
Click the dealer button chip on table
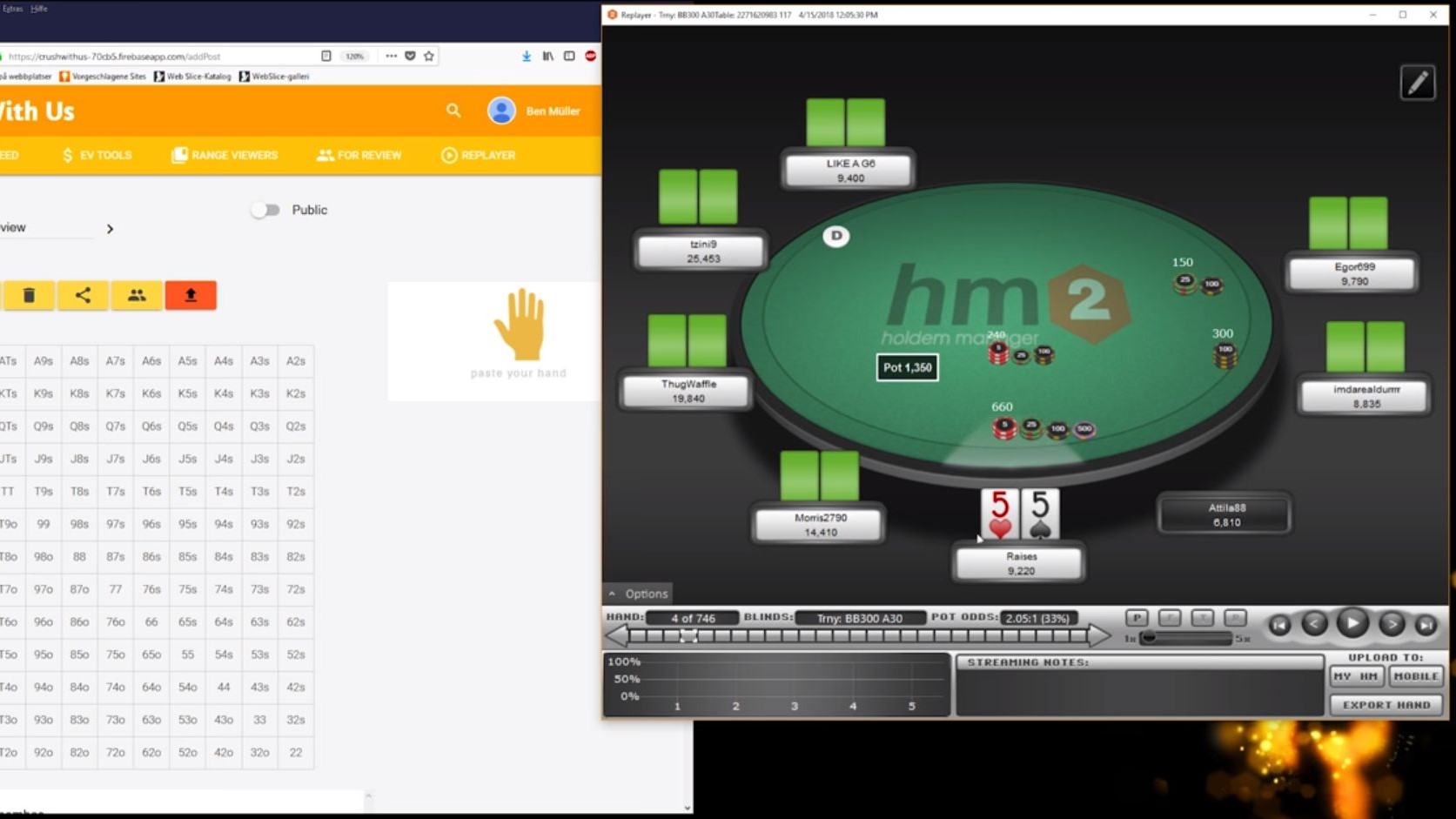(836, 236)
